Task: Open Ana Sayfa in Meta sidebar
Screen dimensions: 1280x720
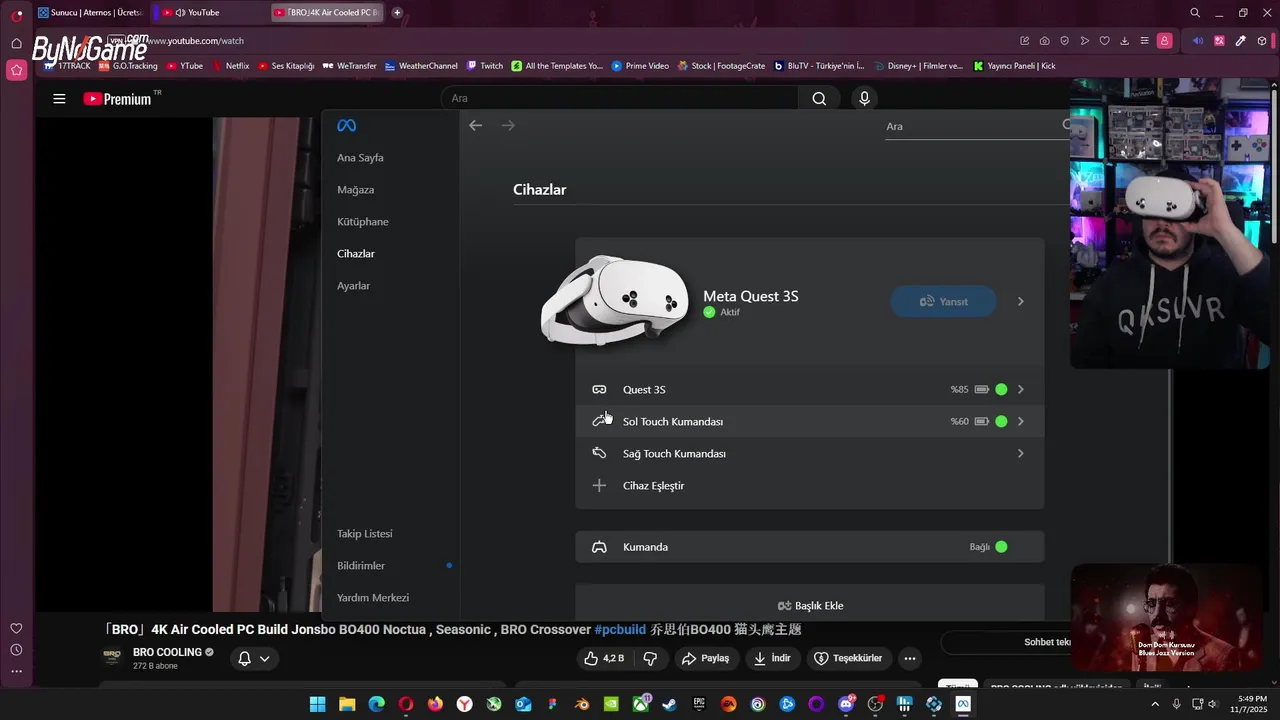Action: (x=360, y=158)
